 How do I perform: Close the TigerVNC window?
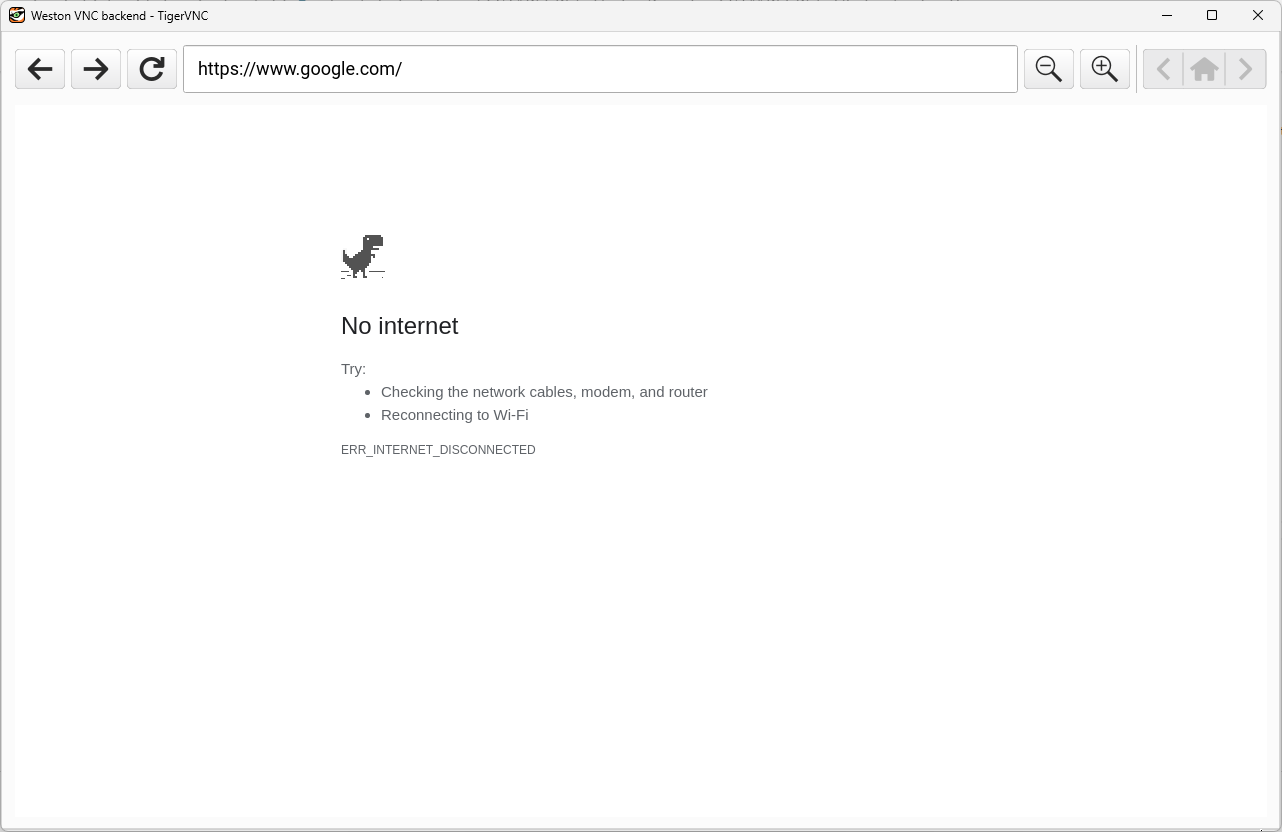[1258, 15]
